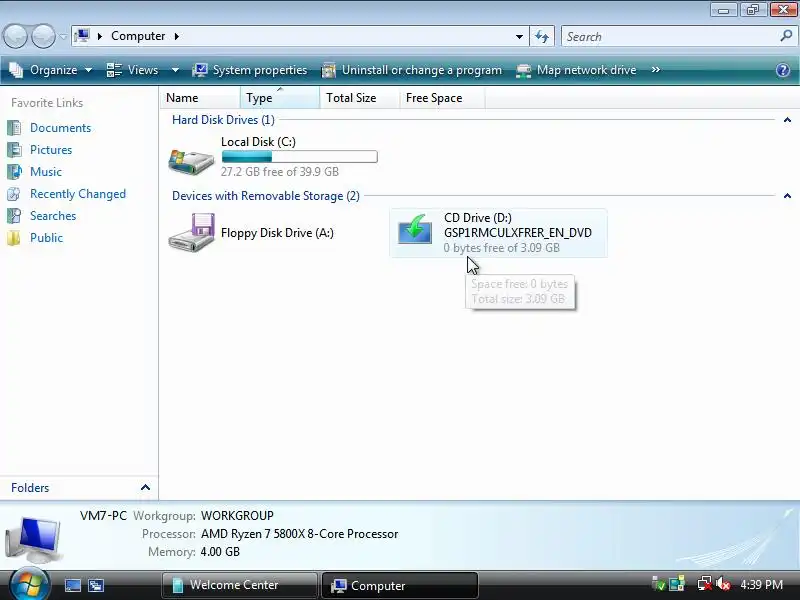Open Pictures in Favorite Links
This screenshot has height=600, width=800.
pyautogui.click(x=51, y=150)
